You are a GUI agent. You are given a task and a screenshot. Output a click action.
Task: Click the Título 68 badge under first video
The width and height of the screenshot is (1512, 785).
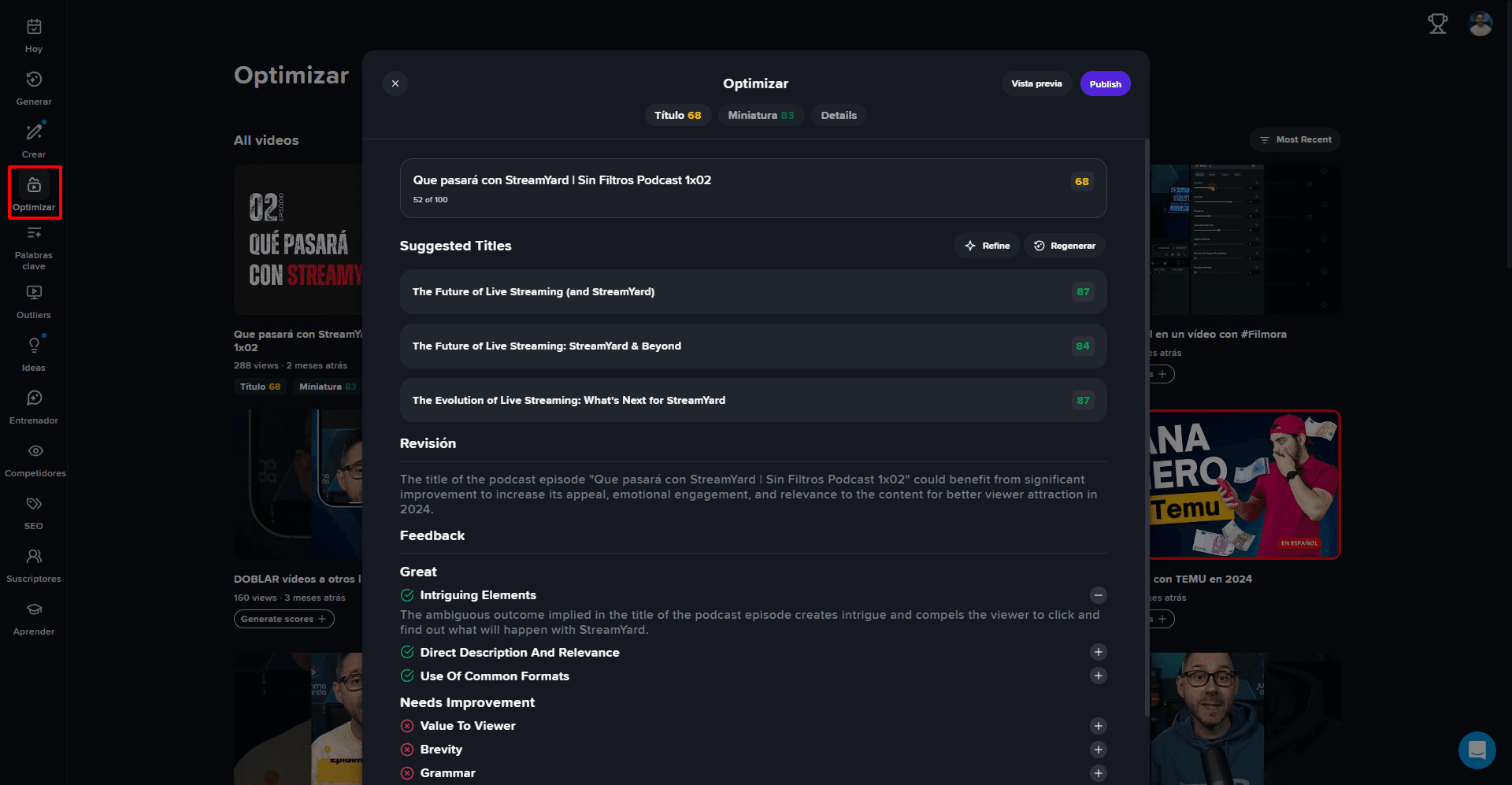click(x=260, y=387)
